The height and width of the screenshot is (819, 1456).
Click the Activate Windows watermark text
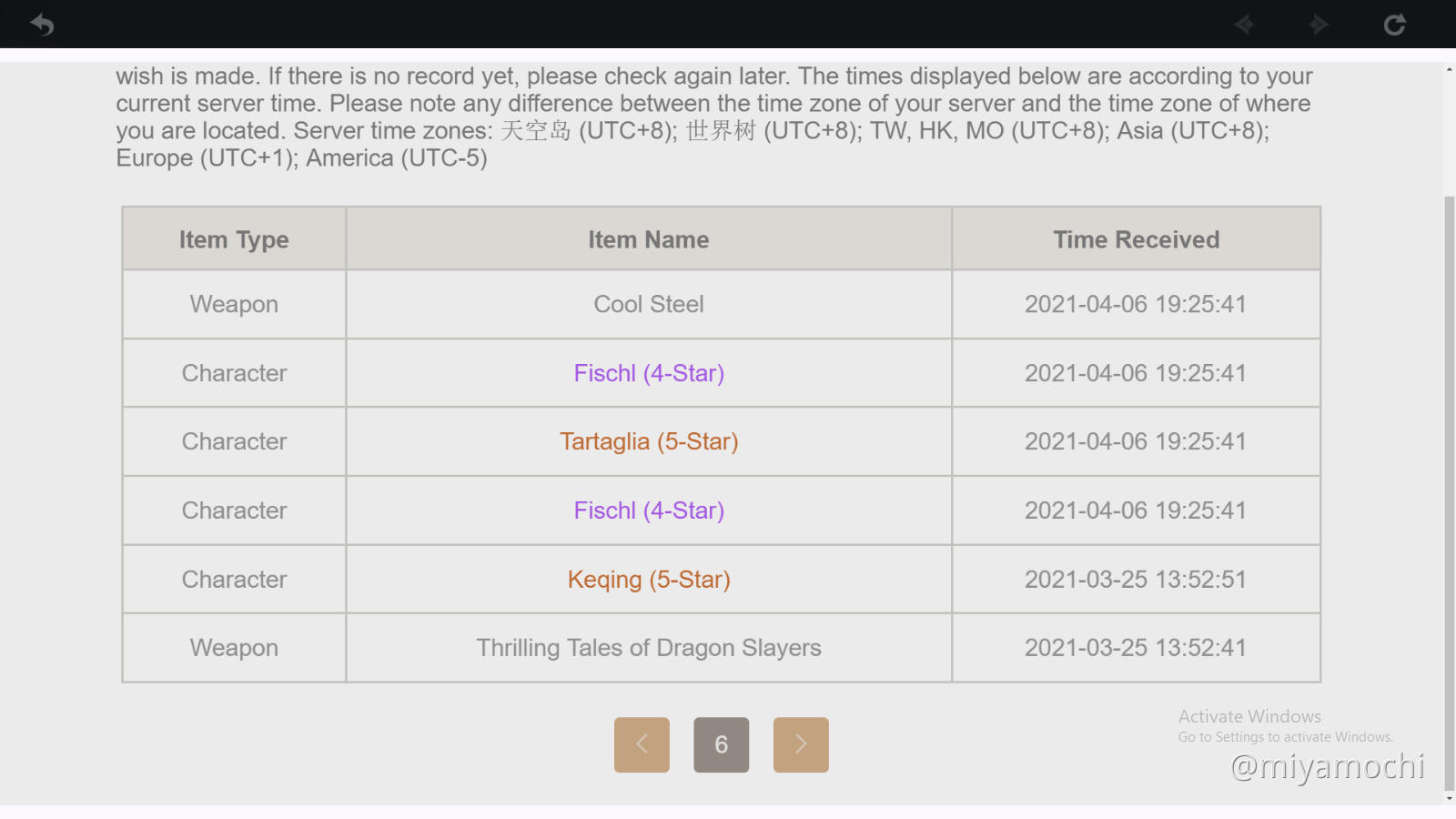click(x=1249, y=717)
